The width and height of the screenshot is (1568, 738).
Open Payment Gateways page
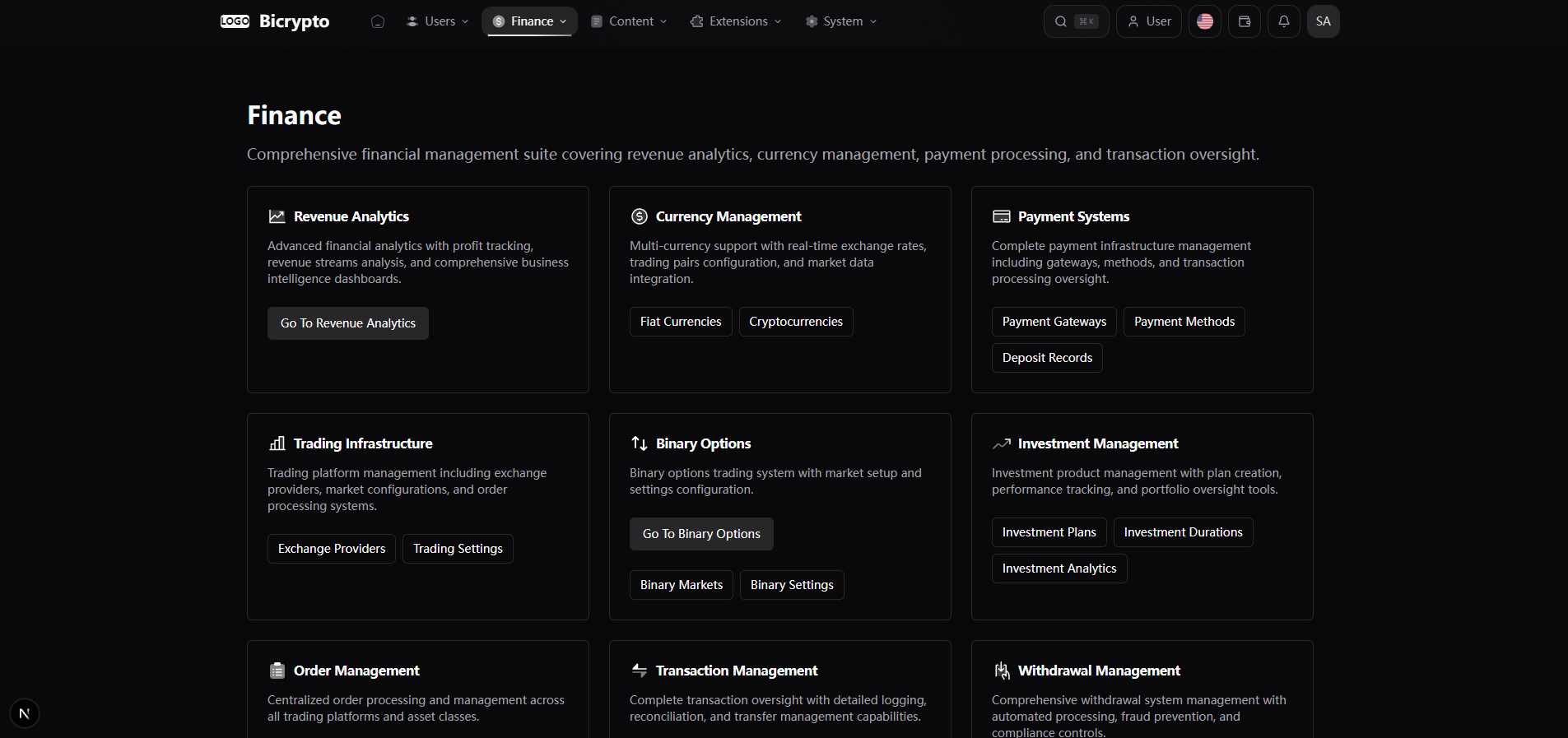tap(1054, 322)
